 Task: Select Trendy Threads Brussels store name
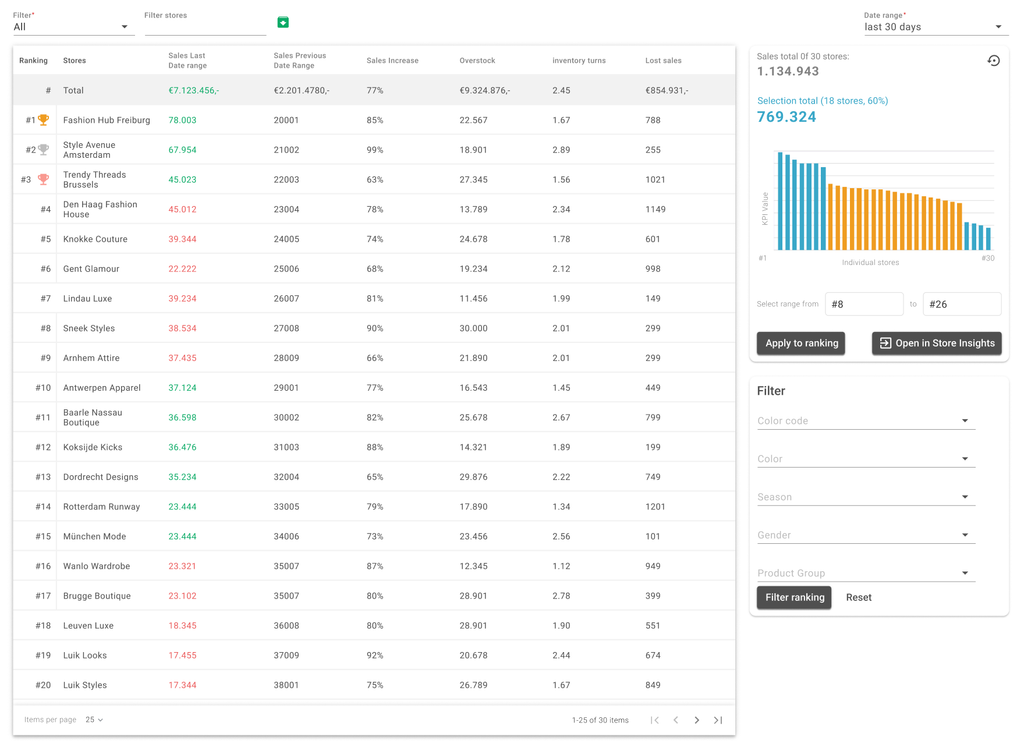click(x=94, y=179)
